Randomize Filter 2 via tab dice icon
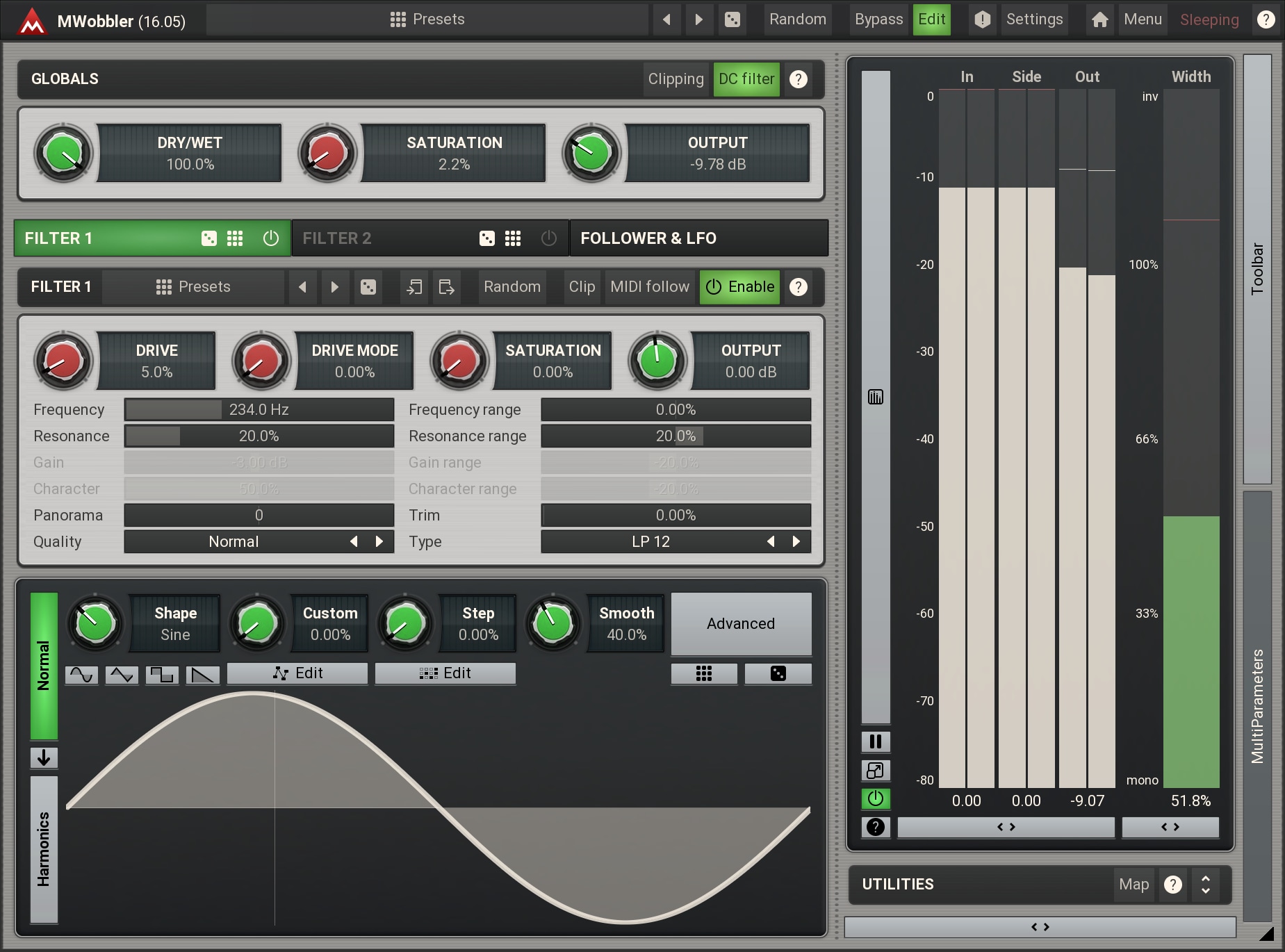 click(x=487, y=238)
